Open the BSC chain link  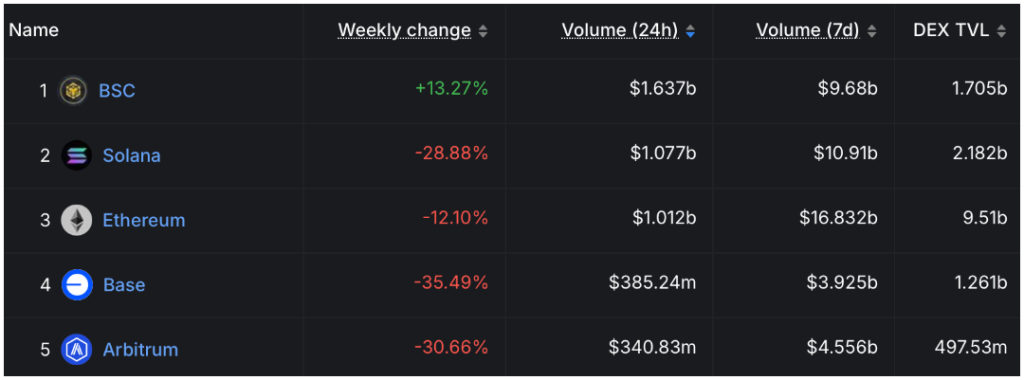pos(117,90)
